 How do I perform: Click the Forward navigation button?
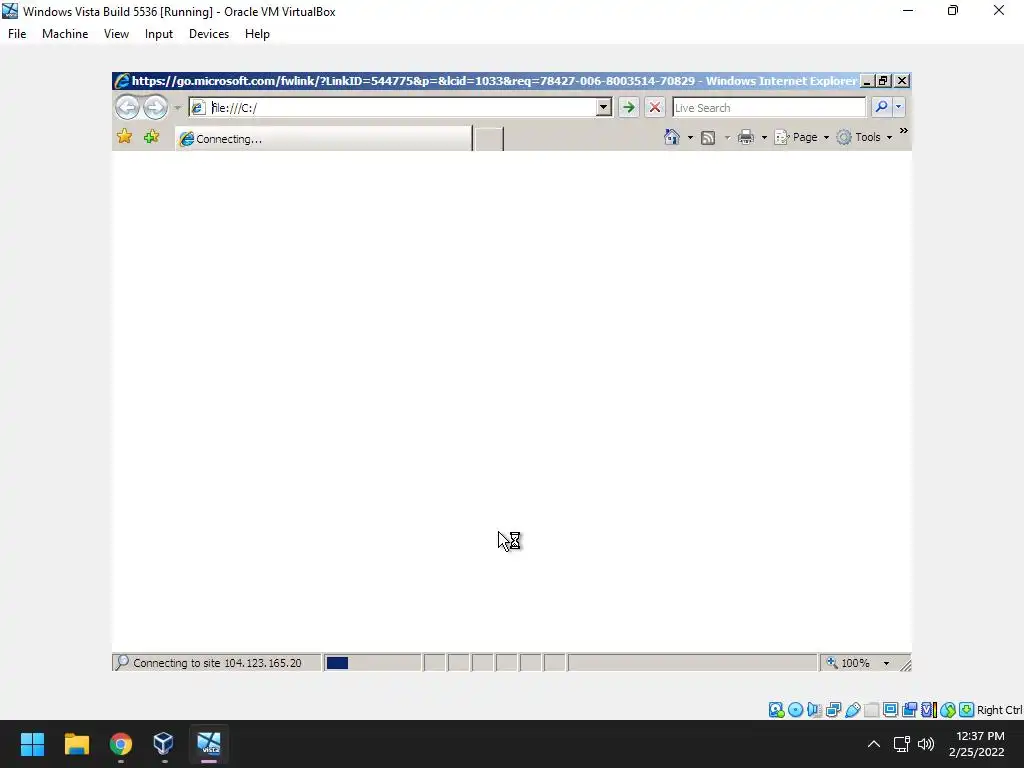point(155,107)
